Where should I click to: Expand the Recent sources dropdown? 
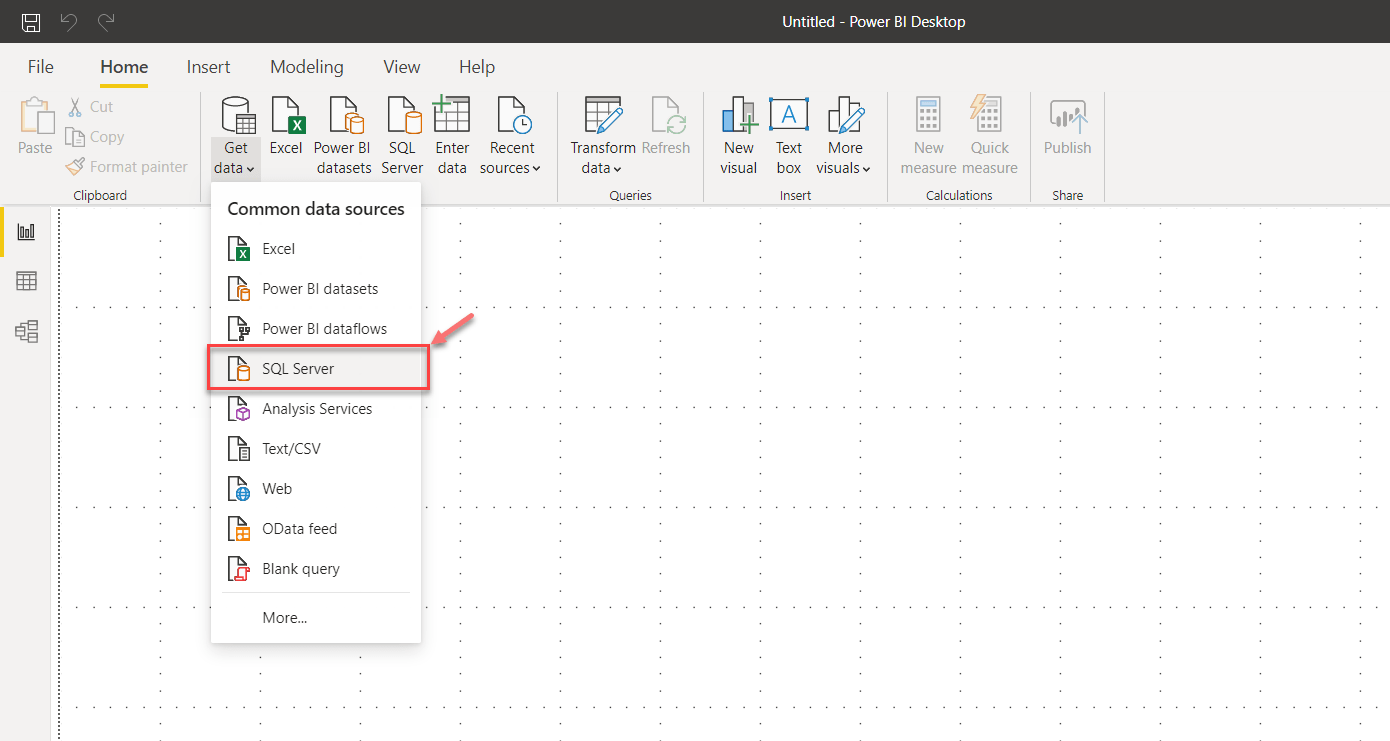pyautogui.click(x=510, y=134)
